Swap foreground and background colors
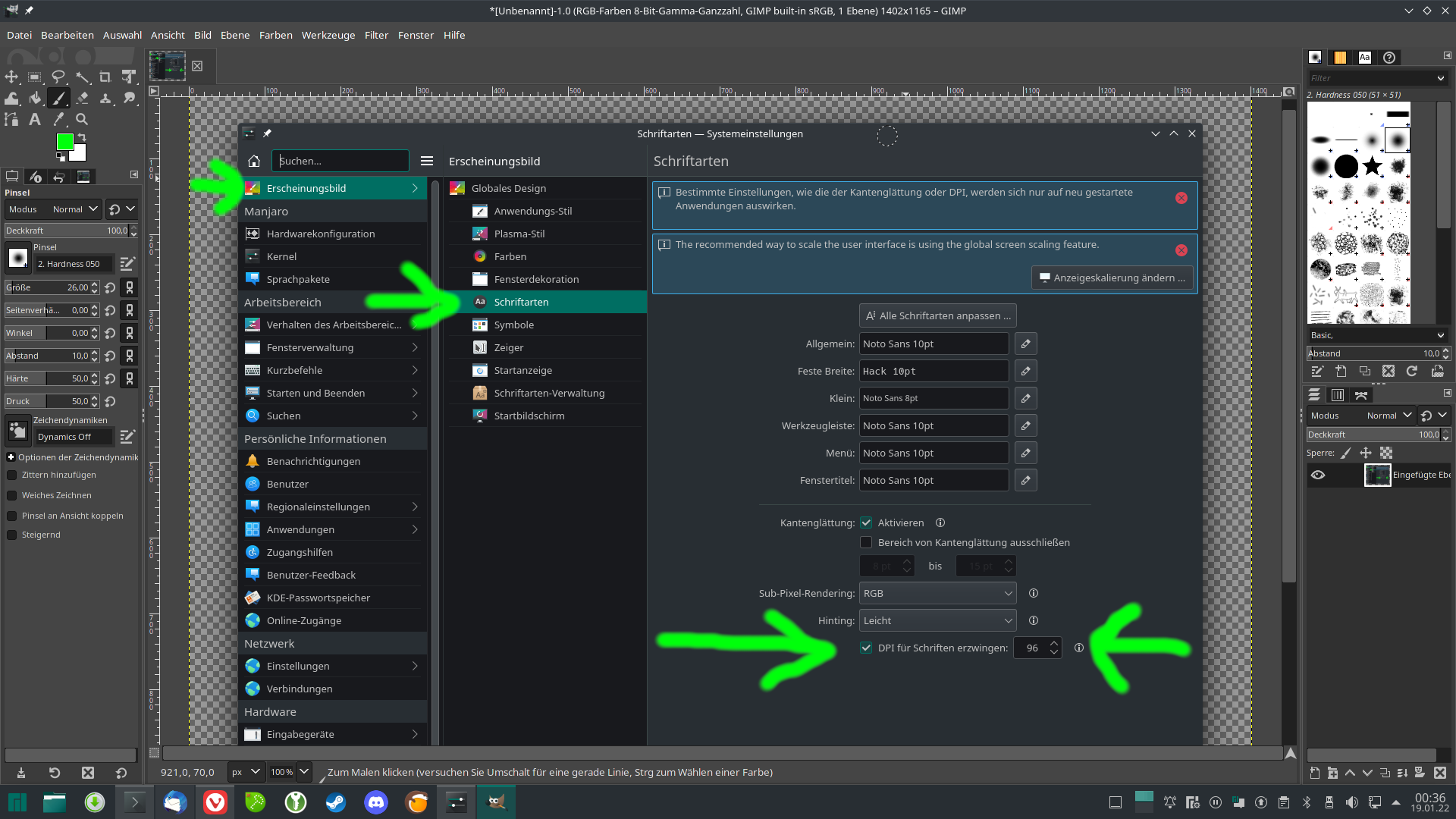 [82, 137]
